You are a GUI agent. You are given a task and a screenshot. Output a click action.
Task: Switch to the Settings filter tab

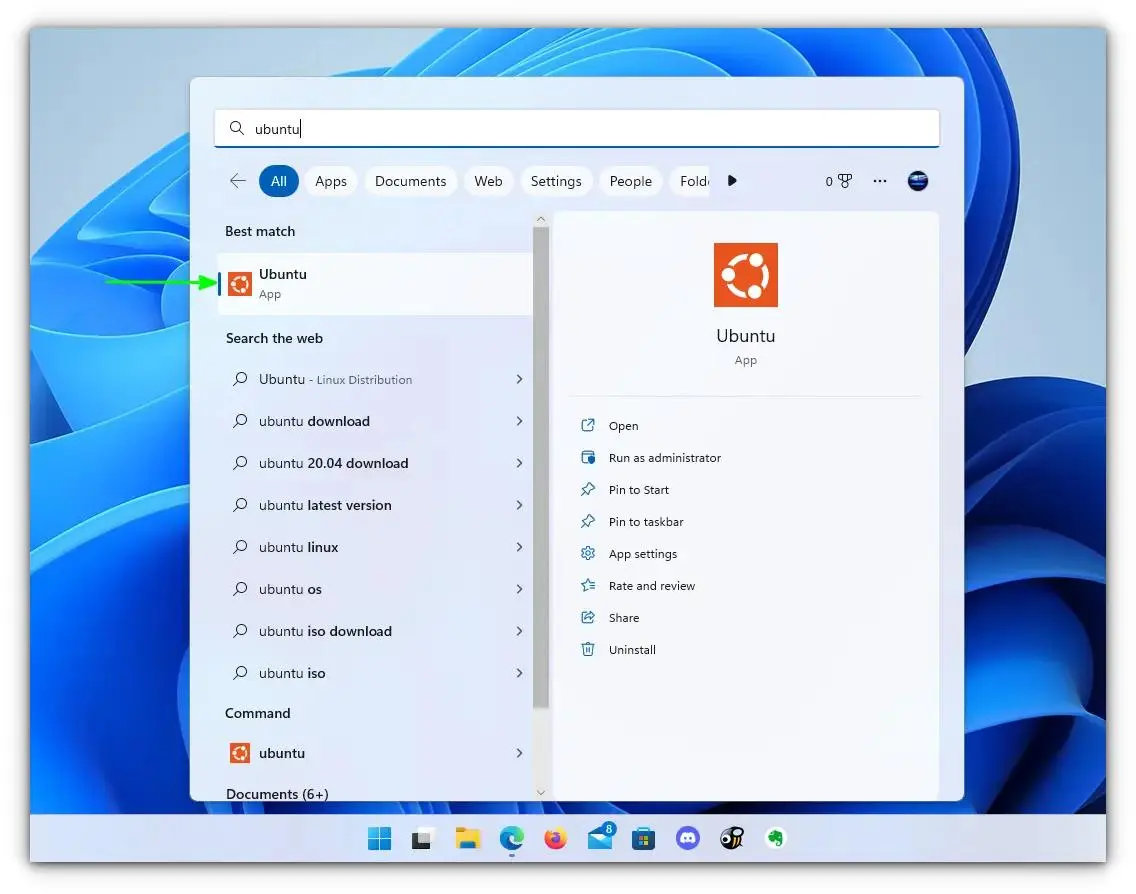coord(556,181)
